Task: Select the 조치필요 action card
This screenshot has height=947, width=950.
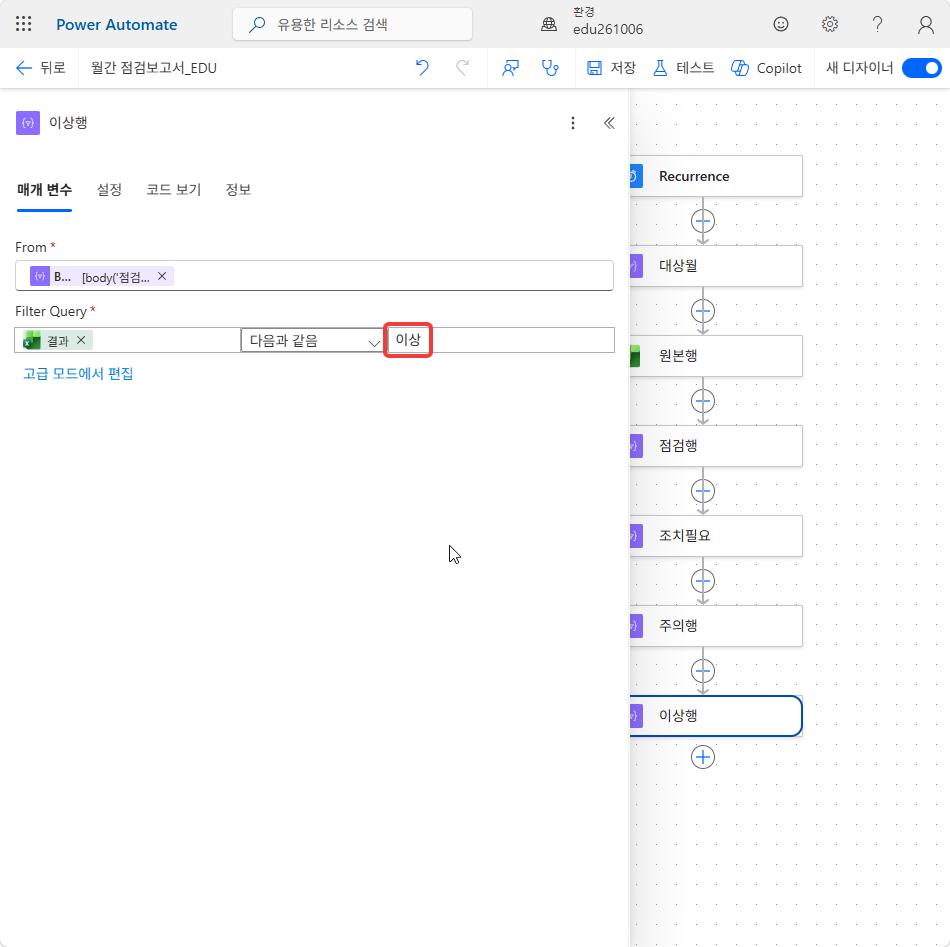Action: click(716, 536)
